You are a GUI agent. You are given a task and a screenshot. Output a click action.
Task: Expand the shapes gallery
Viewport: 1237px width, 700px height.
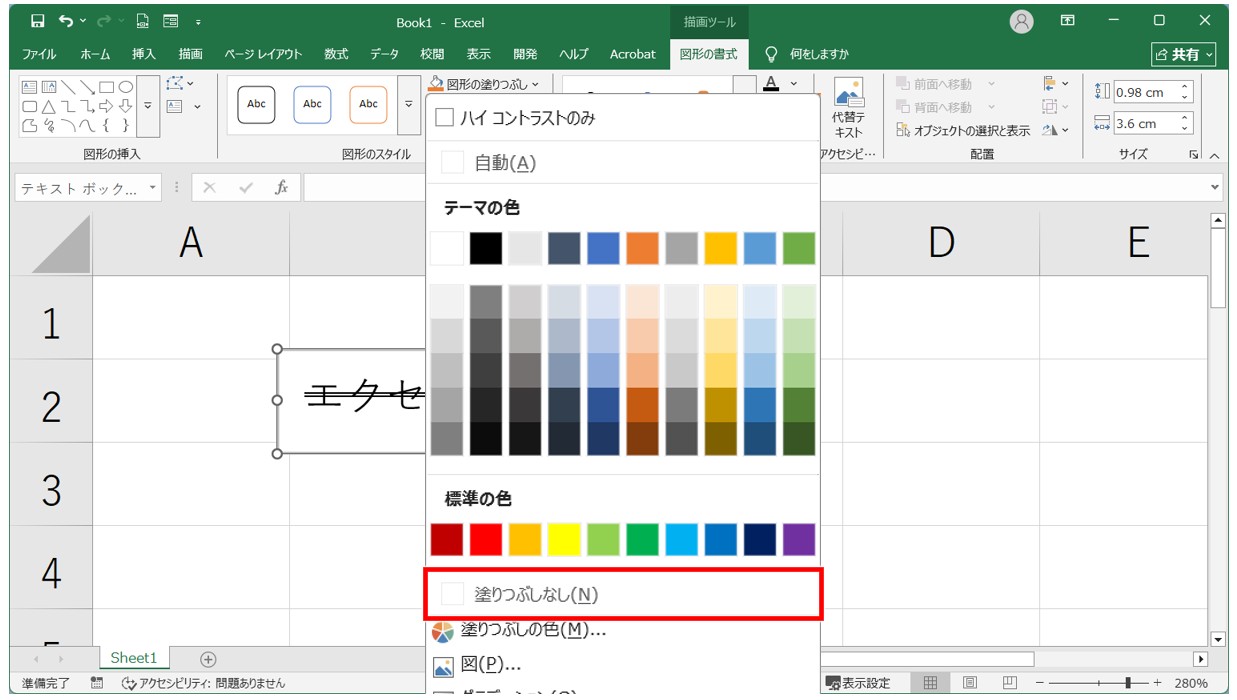tap(148, 106)
